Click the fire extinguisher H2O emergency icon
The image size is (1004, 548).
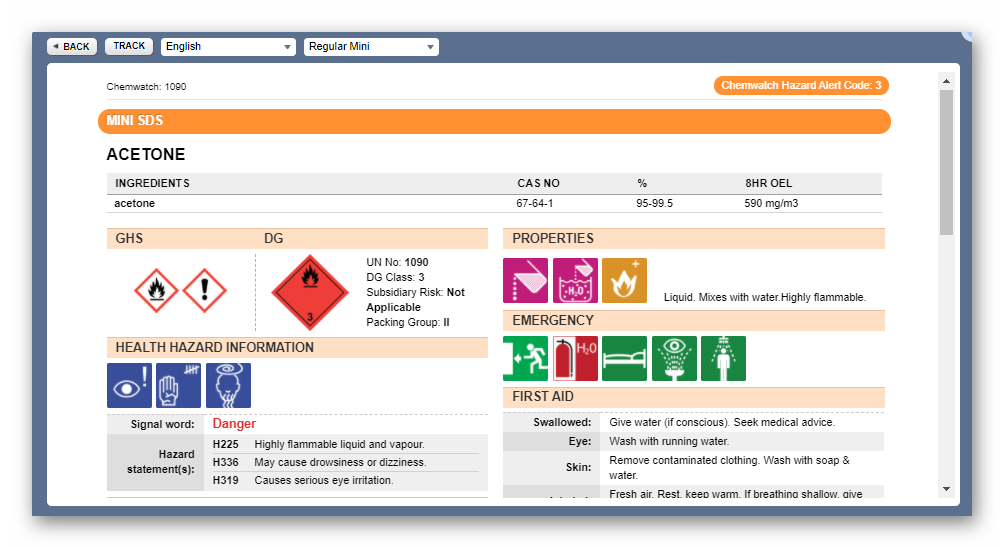[x=575, y=359]
